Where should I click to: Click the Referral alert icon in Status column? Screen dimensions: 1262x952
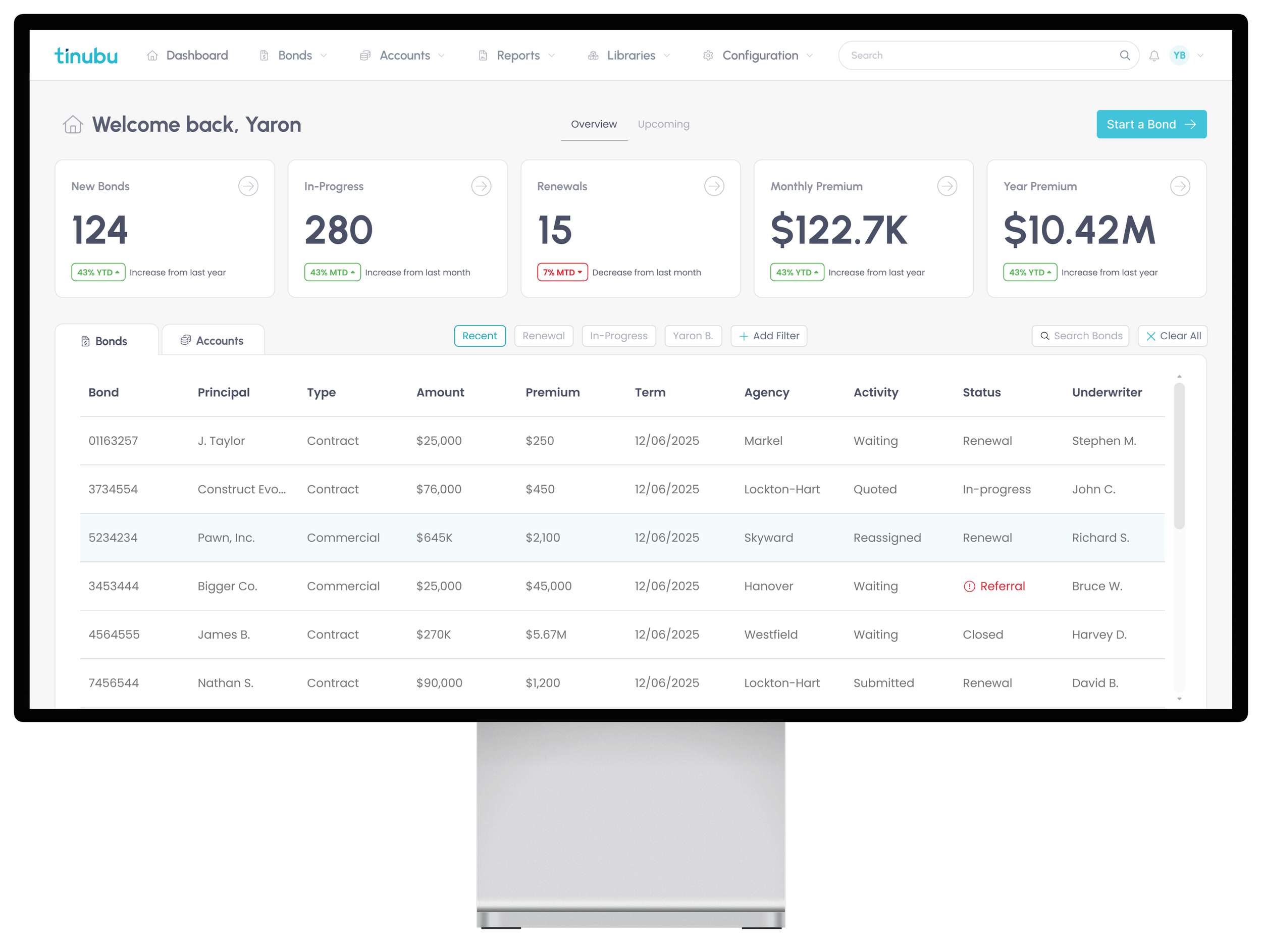(969, 587)
